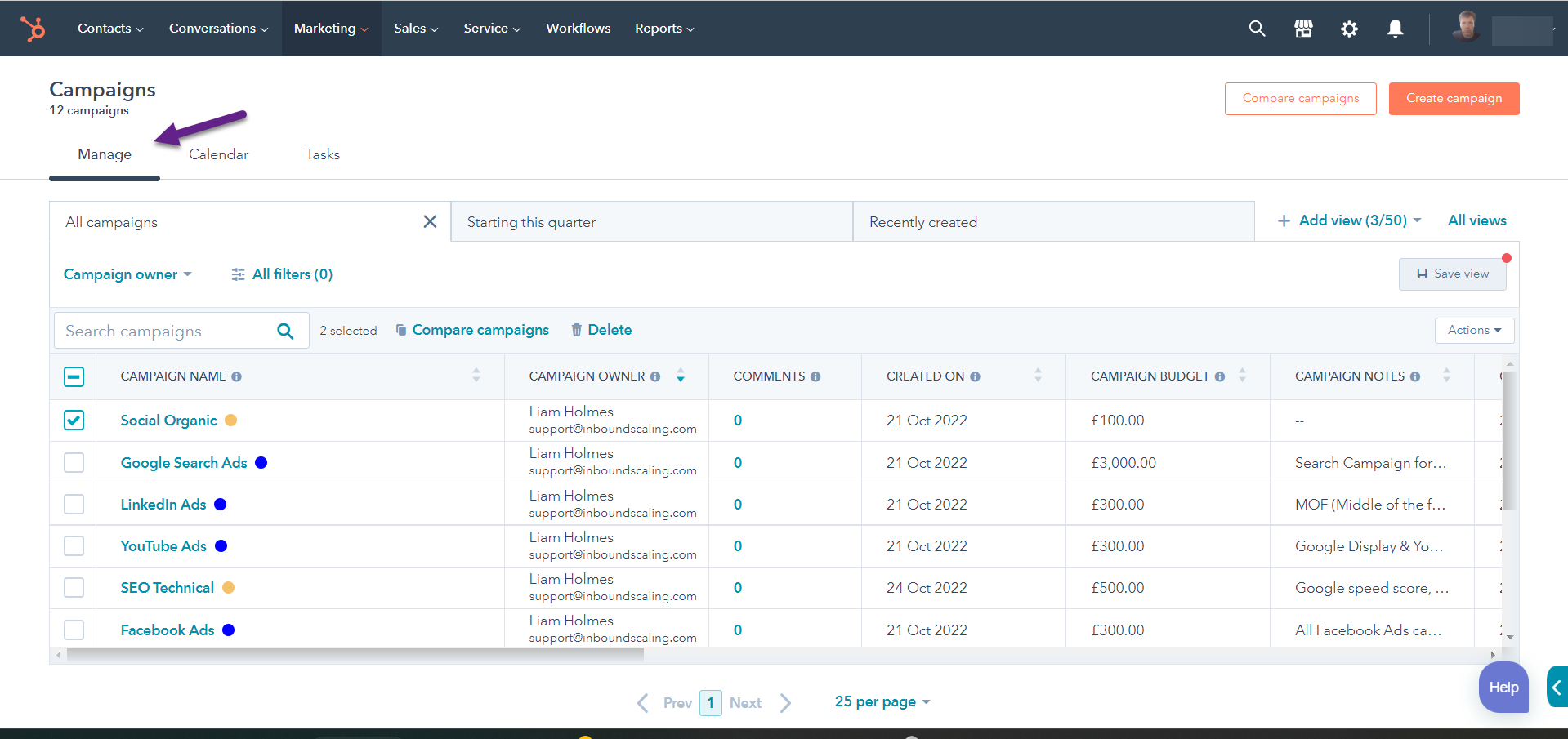
Task: Open the user profile avatar
Action: click(1466, 27)
